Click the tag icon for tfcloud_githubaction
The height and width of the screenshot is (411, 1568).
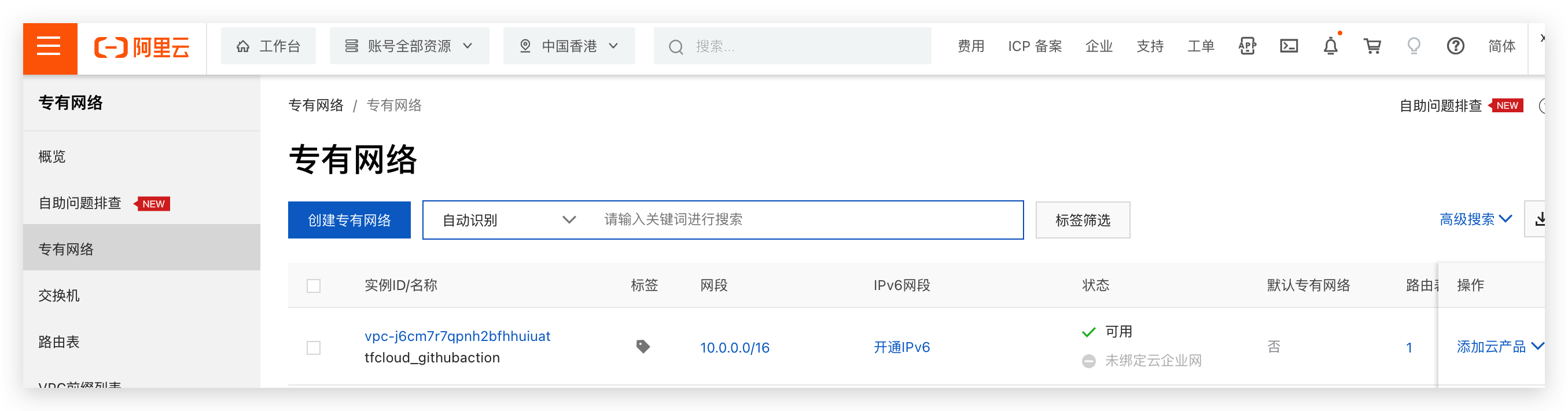[643, 347]
